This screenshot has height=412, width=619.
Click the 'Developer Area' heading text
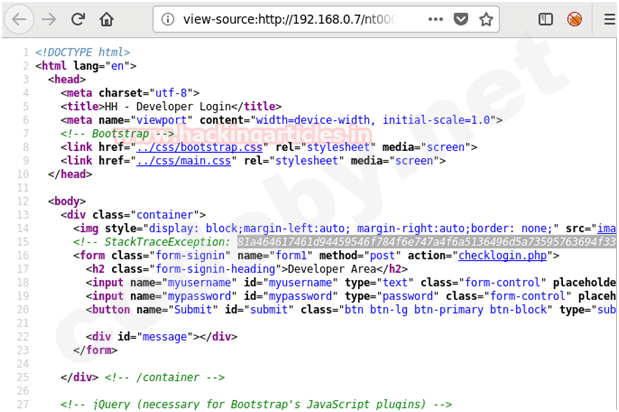click(x=332, y=269)
